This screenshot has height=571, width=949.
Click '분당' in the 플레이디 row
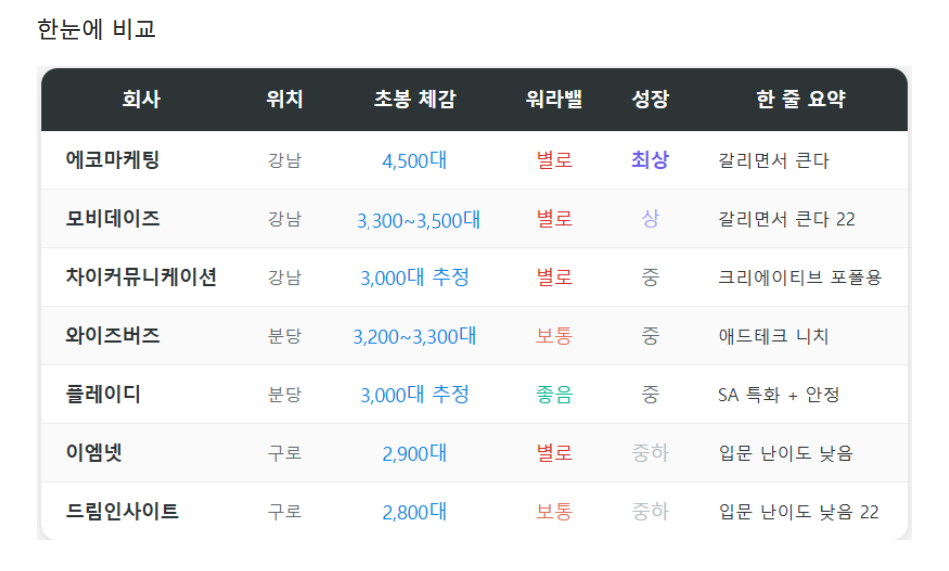(284, 395)
